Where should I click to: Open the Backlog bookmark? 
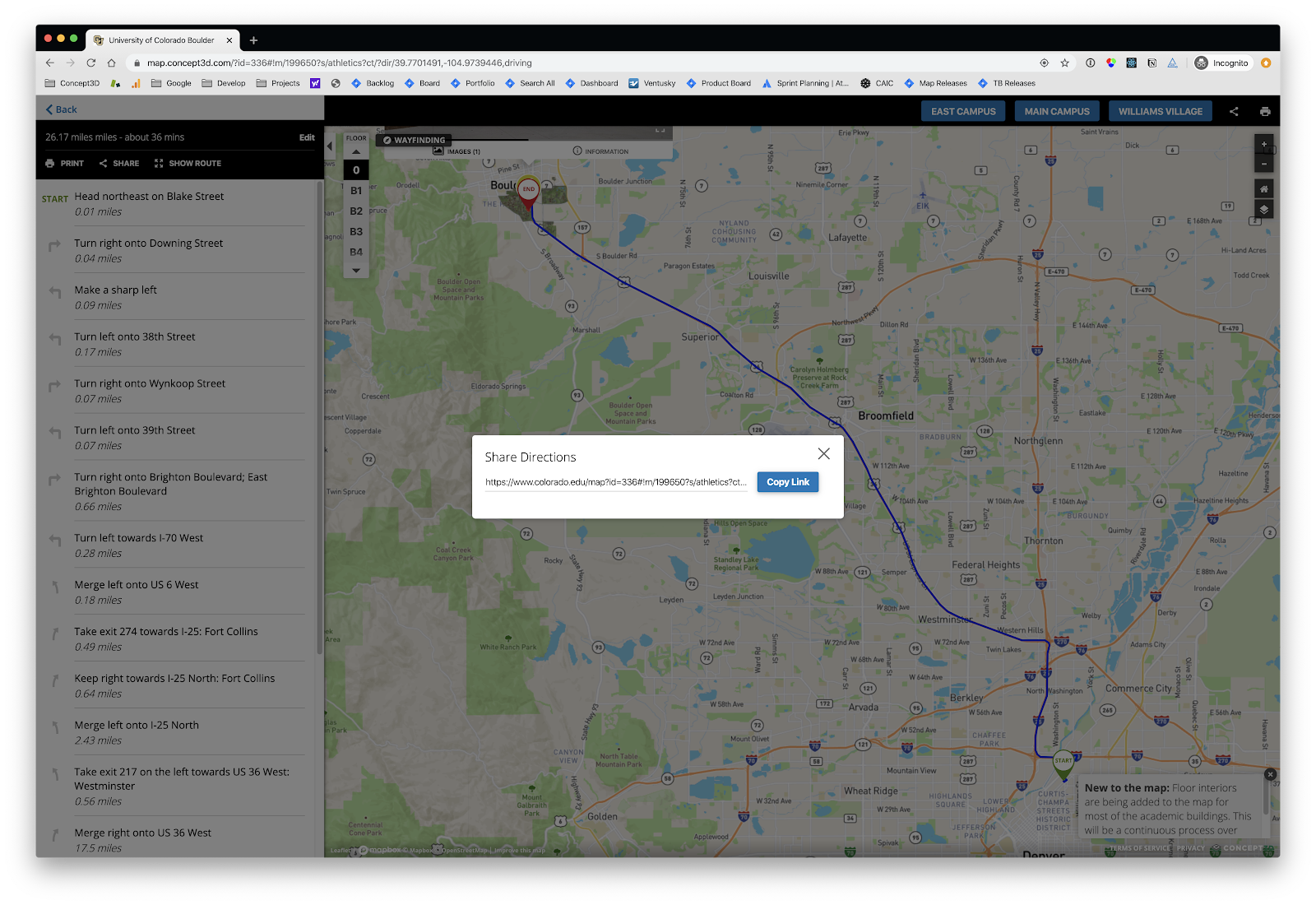373,83
